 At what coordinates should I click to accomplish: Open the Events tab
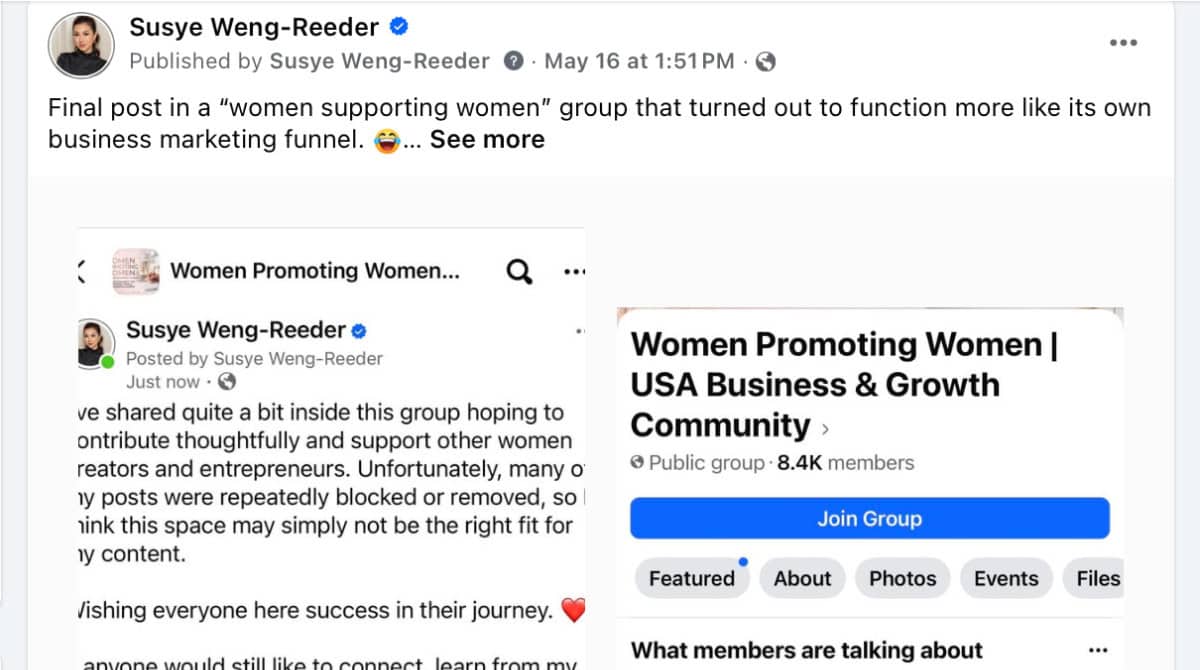click(x=1006, y=578)
